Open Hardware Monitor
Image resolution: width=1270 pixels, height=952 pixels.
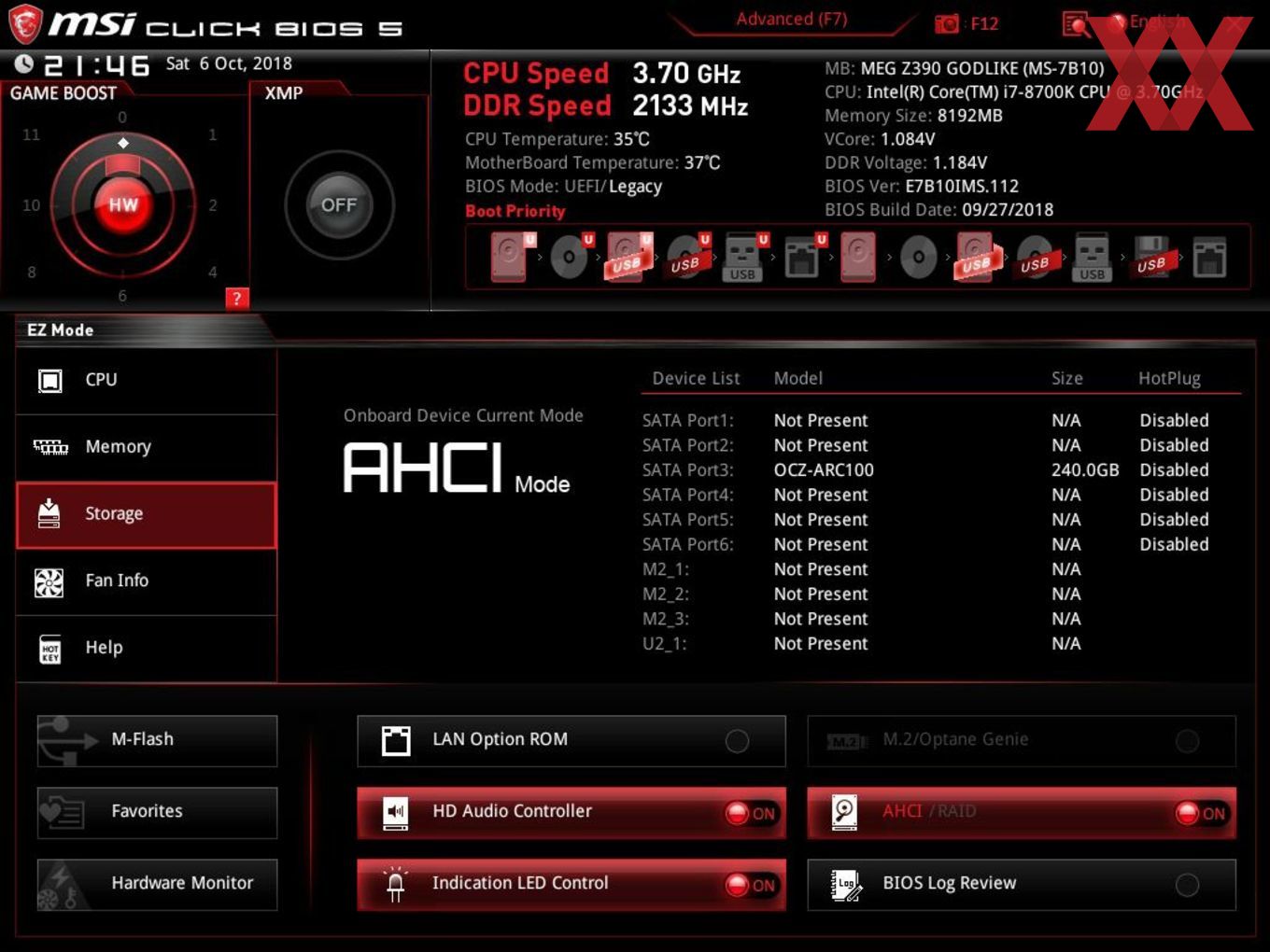157,884
